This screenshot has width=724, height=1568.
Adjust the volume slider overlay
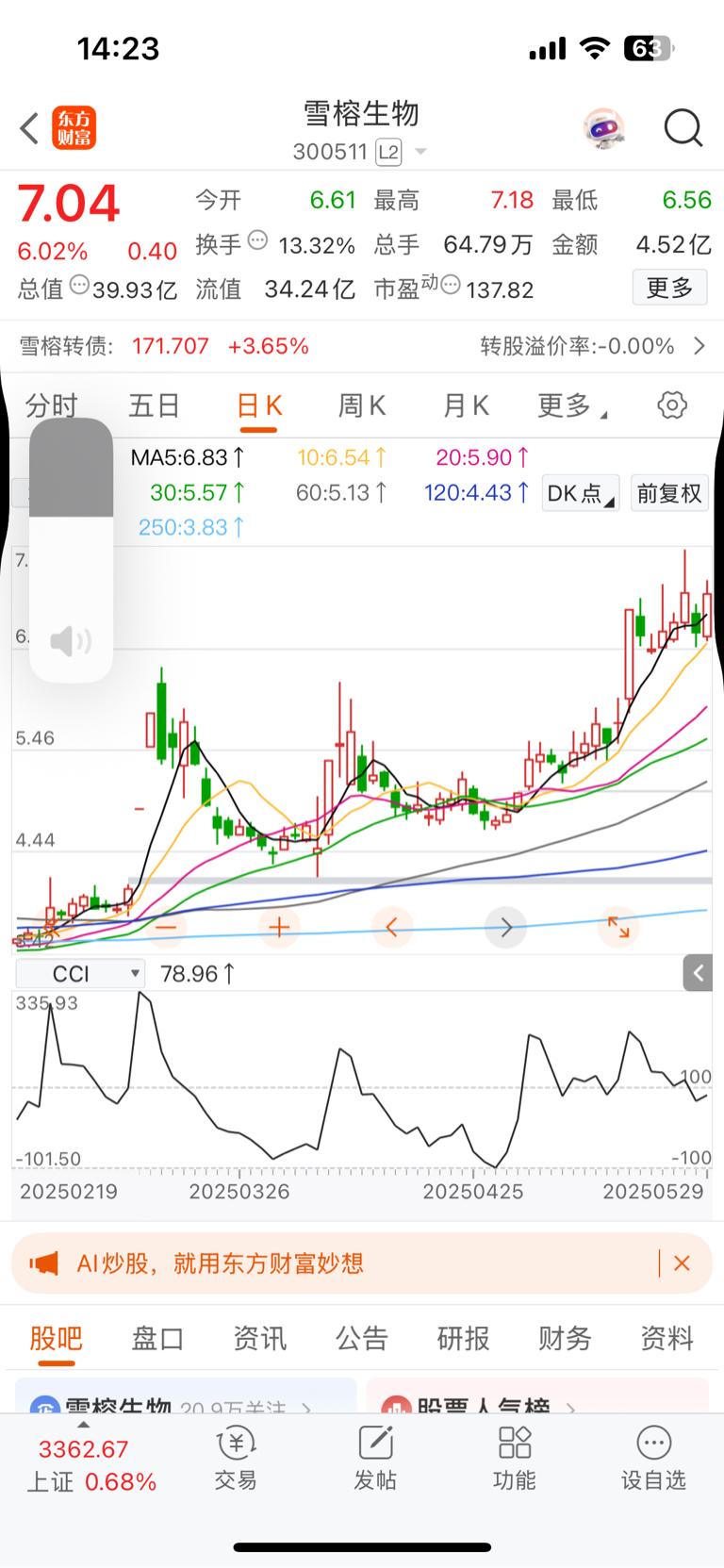pos(71,551)
